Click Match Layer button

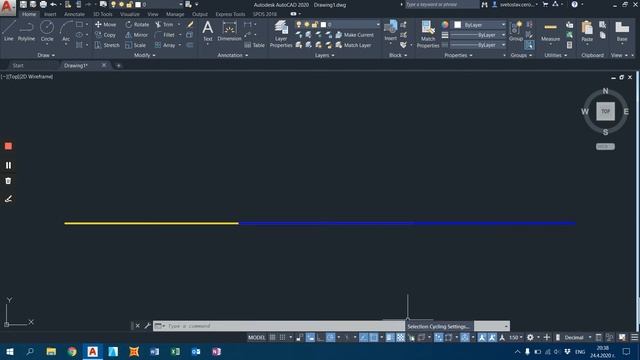tap(353, 45)
